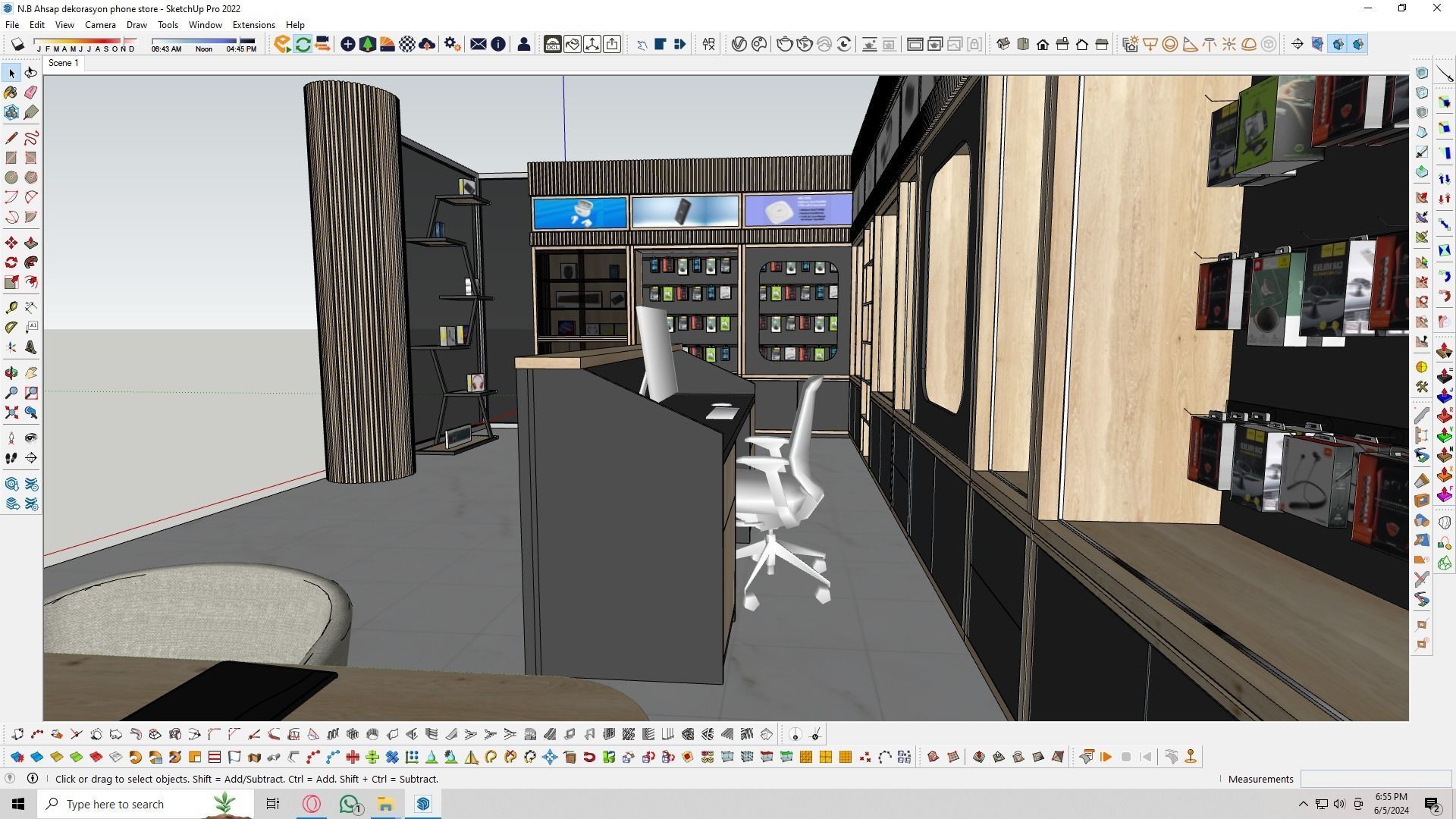Select the Tape Measure tool
This screenshot has height=819, width=1456.
point(11,308)
